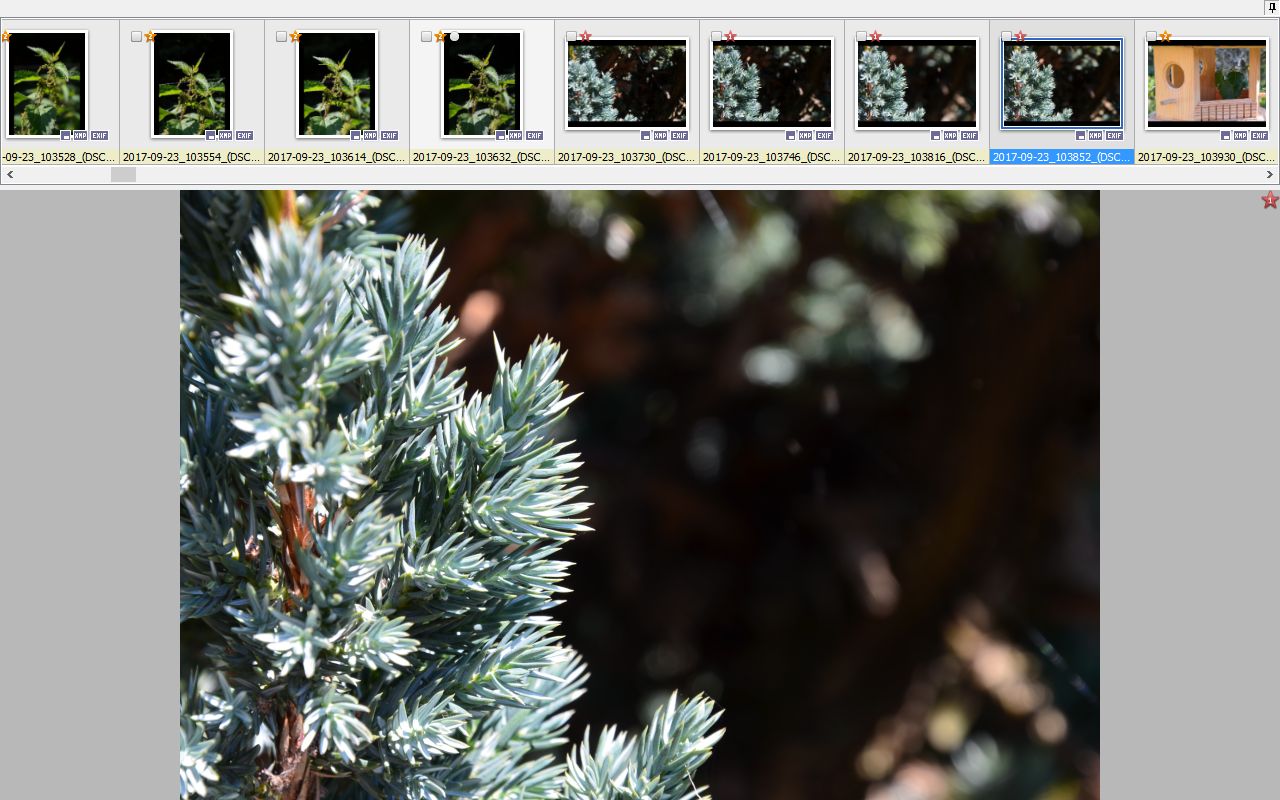1280x800 pixels.
Task: Click the XMP badge under thumbnail 103730
Action: tap(660, 136)
